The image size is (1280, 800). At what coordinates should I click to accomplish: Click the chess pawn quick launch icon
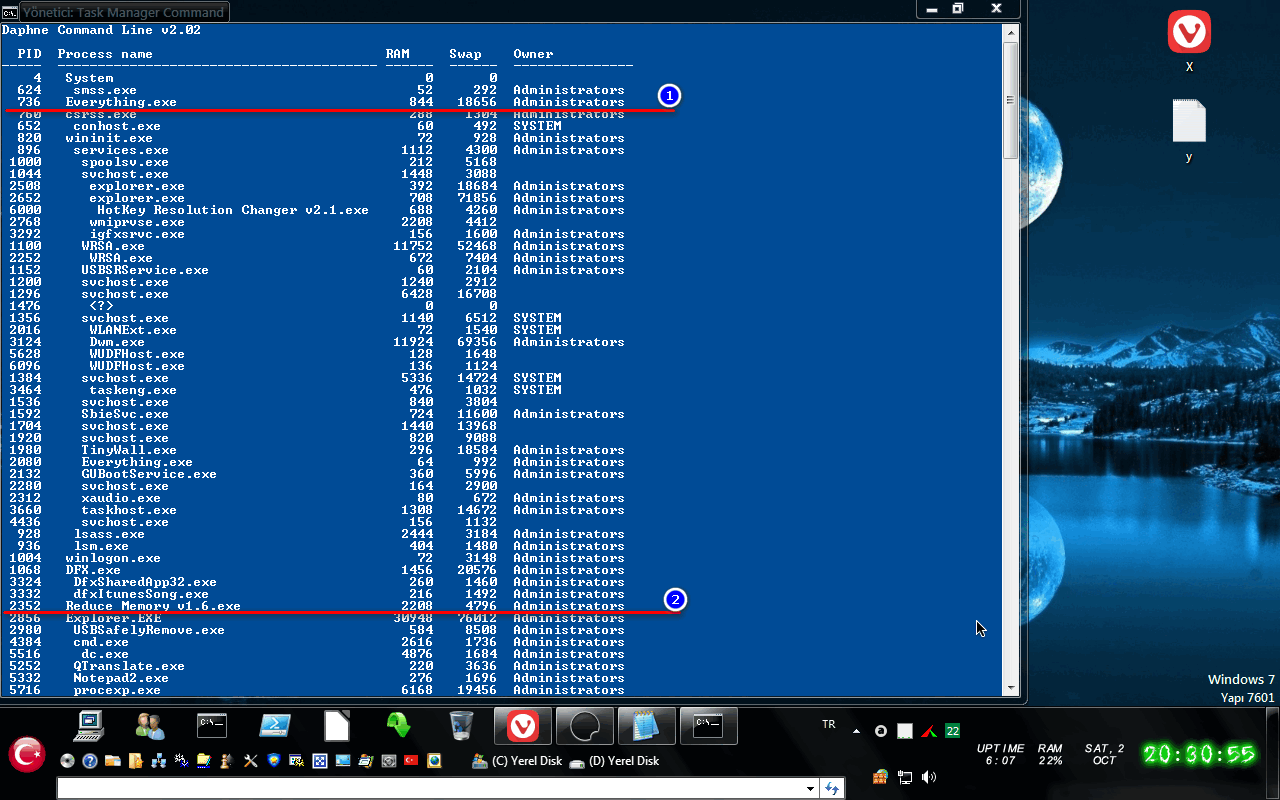[x=228, y=761]
